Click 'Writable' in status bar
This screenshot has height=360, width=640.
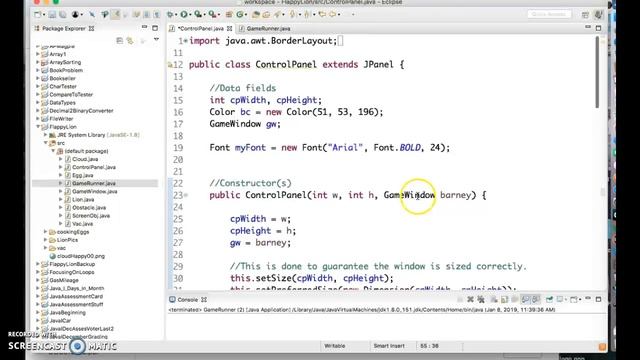pyautogui.click(x=335, y=346)
